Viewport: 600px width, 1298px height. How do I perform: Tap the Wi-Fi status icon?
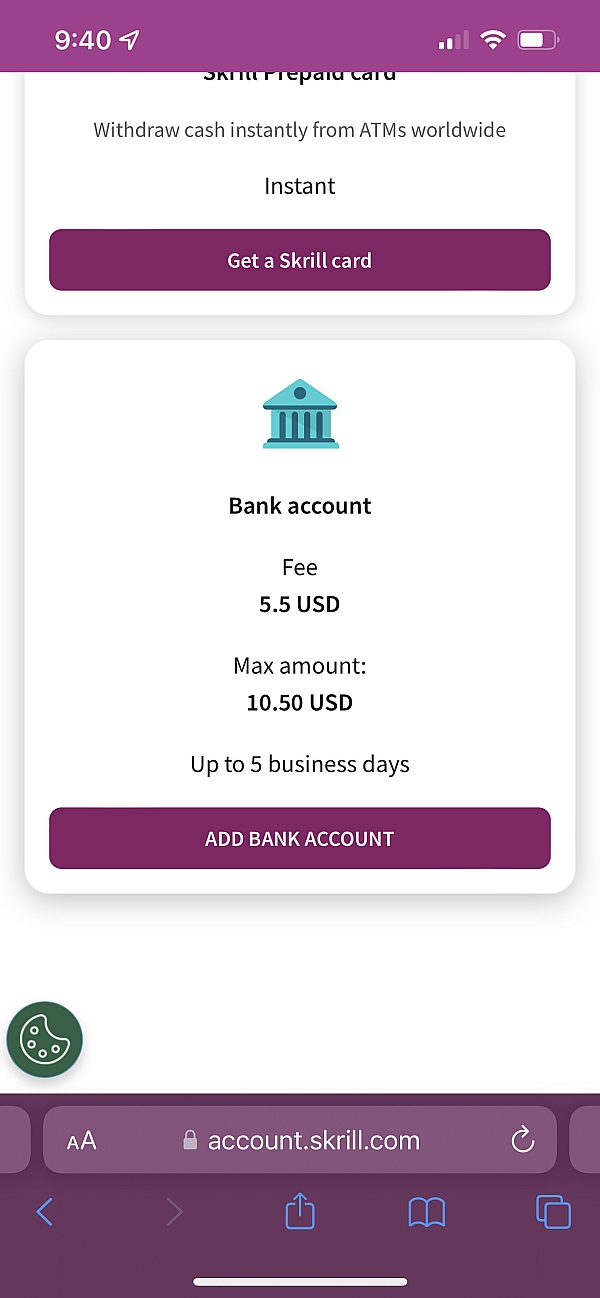[492, 40]
